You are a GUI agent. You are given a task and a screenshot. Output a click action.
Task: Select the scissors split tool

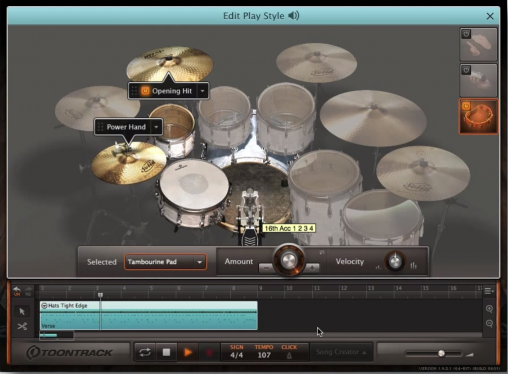22,326
